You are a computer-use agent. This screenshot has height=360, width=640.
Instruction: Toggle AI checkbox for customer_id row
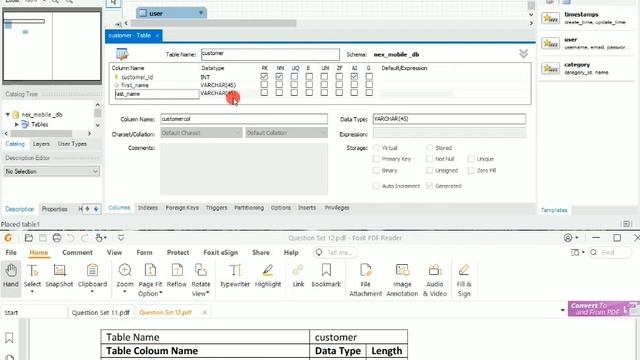[x=354, y=76]
